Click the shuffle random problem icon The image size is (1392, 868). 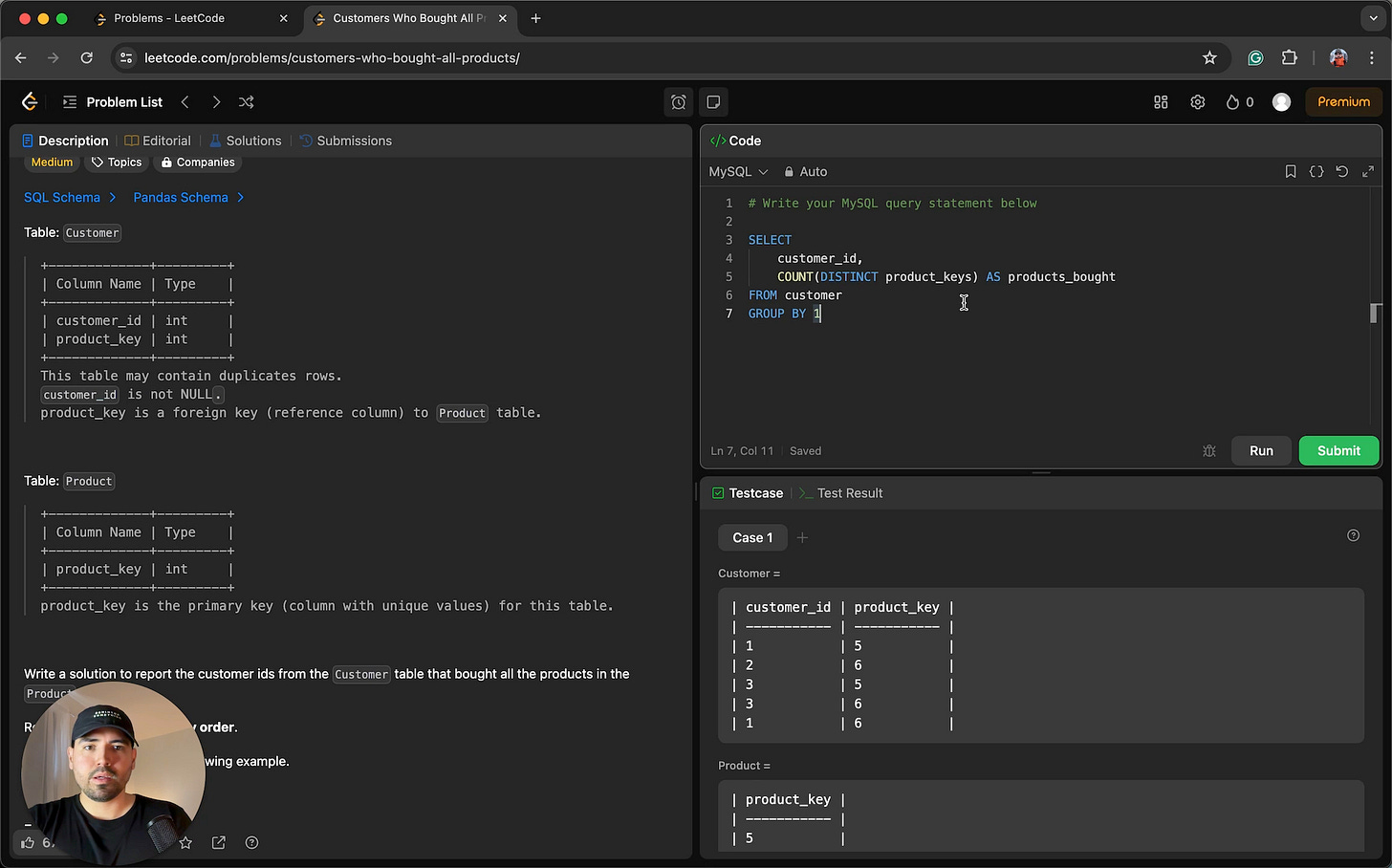[246, 102]
